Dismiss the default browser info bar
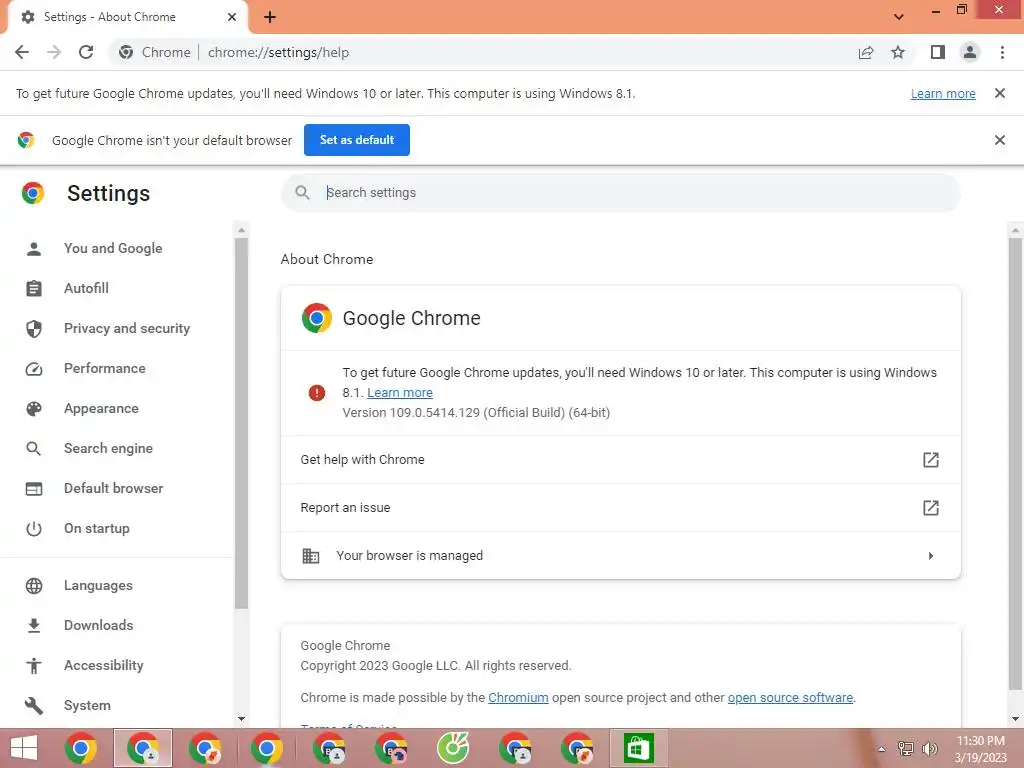Screen dimensions: 1024x768 999,140
